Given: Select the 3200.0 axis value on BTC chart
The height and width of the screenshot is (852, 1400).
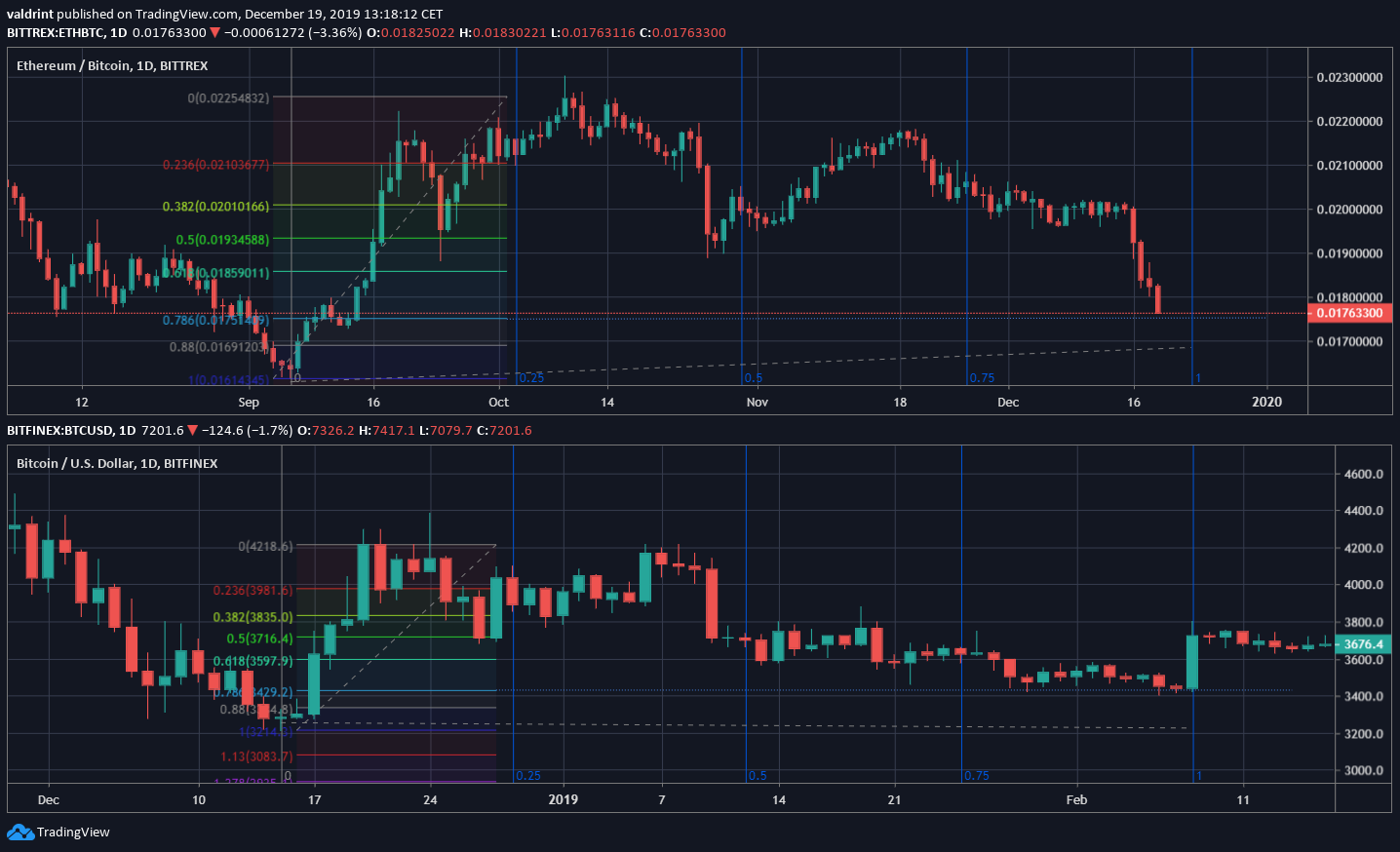Looking at the screenshot, I should pyautogui.click(x=1364, y=734).
